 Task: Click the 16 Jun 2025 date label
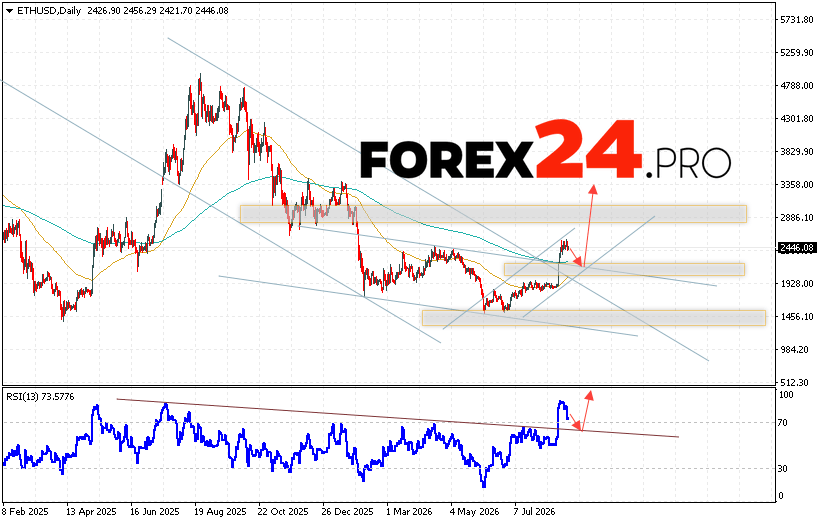155,511
